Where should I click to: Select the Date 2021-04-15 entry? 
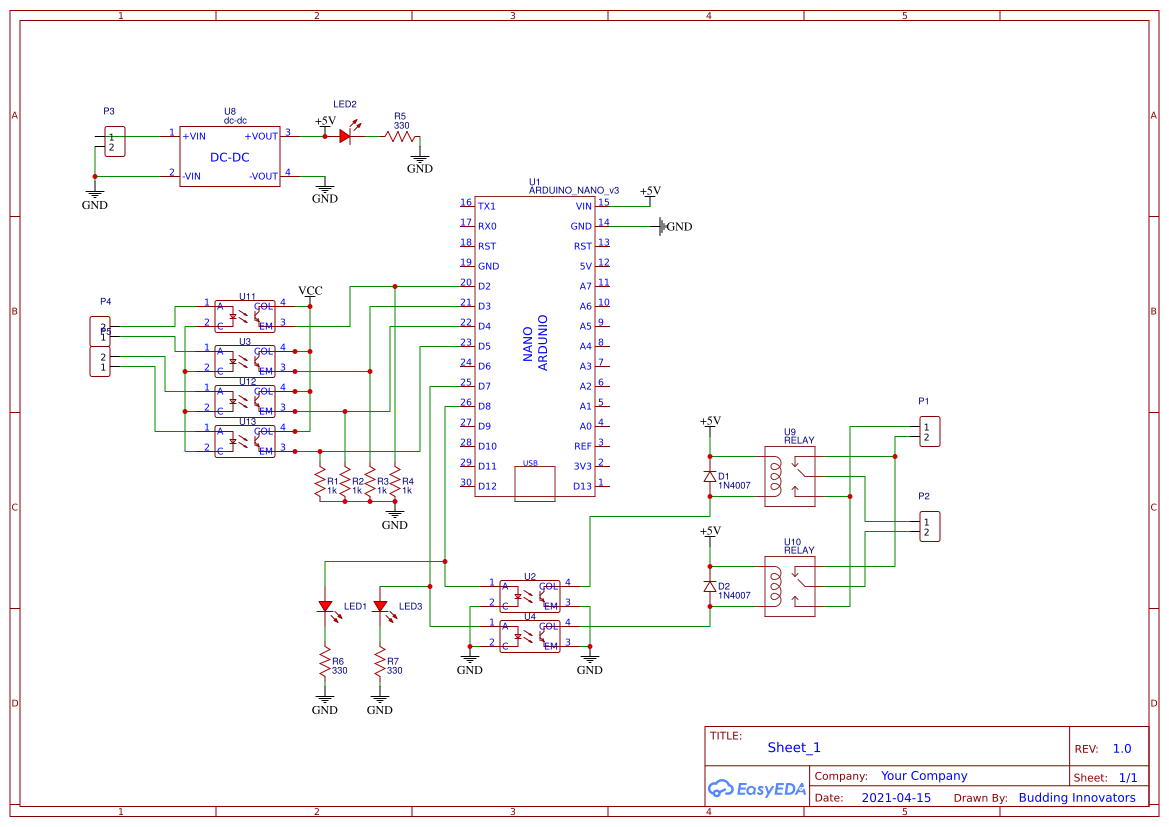[x=895, y=797]
